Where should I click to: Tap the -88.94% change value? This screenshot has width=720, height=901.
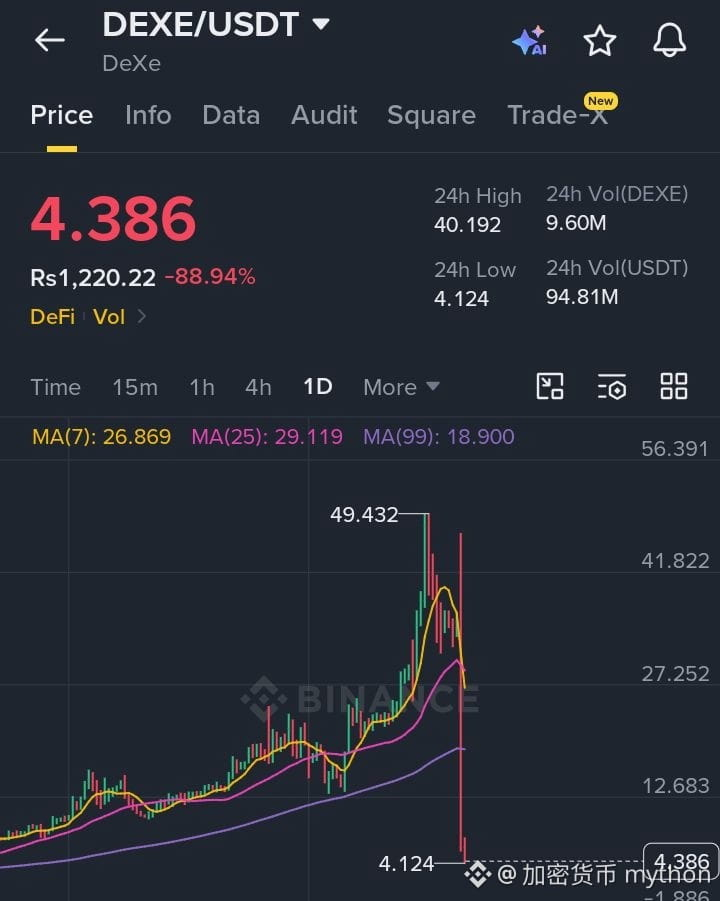[x=210, y=277]
